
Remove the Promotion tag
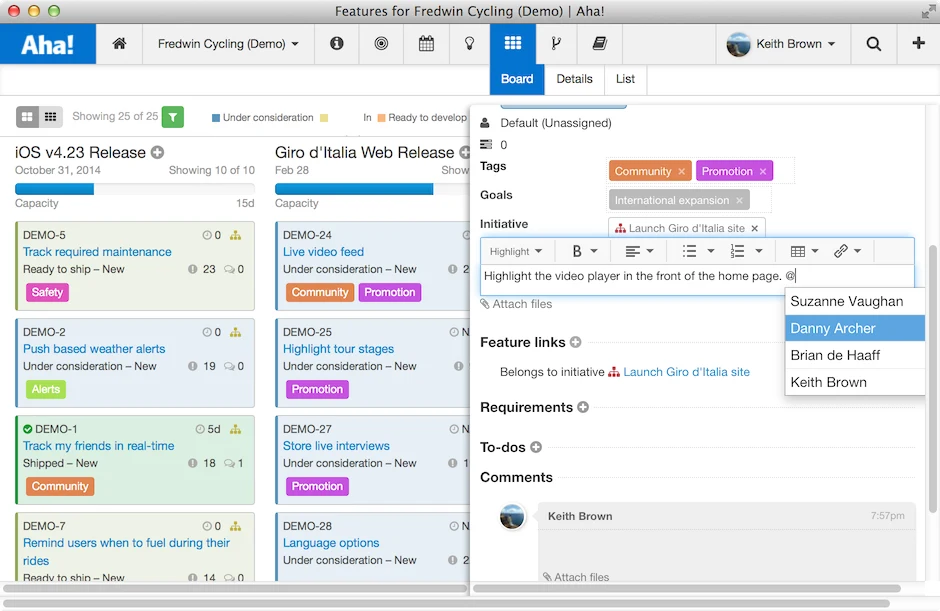point(763,171)
